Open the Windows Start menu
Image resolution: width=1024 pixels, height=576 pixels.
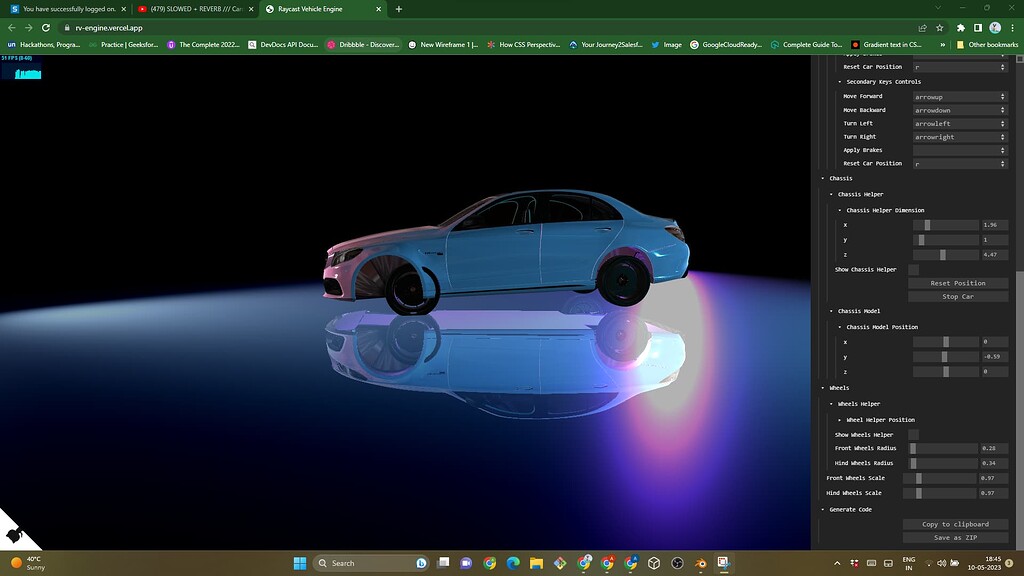tap(299, 563)
